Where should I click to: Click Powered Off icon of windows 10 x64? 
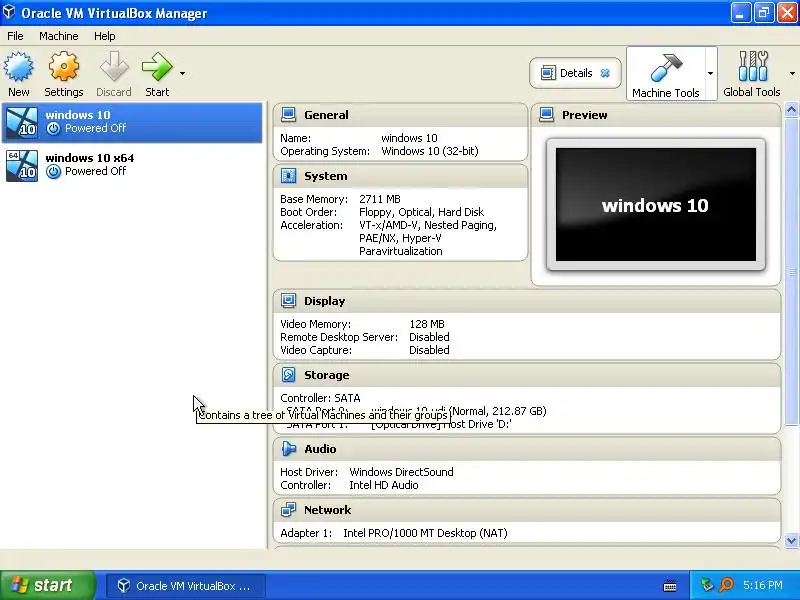click(x=53, y=171)
